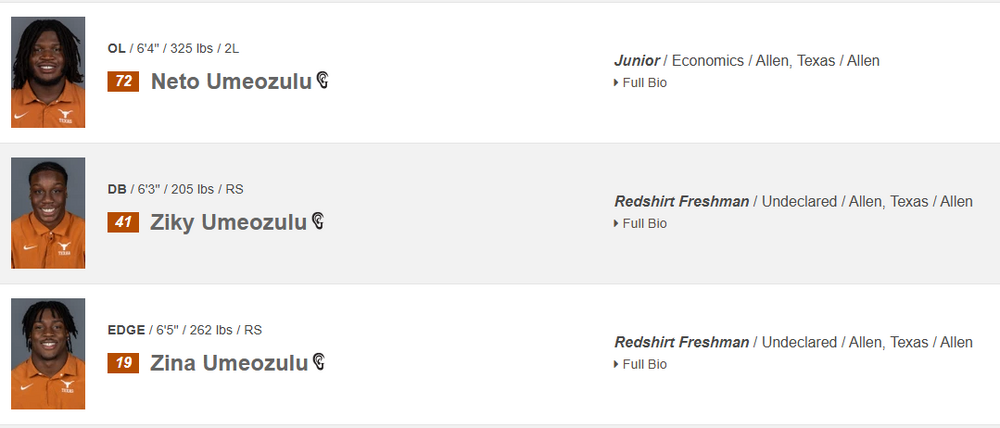The image size is (1000, 428).
Task: Click the OL position label
Action: [x=117, y=48]
